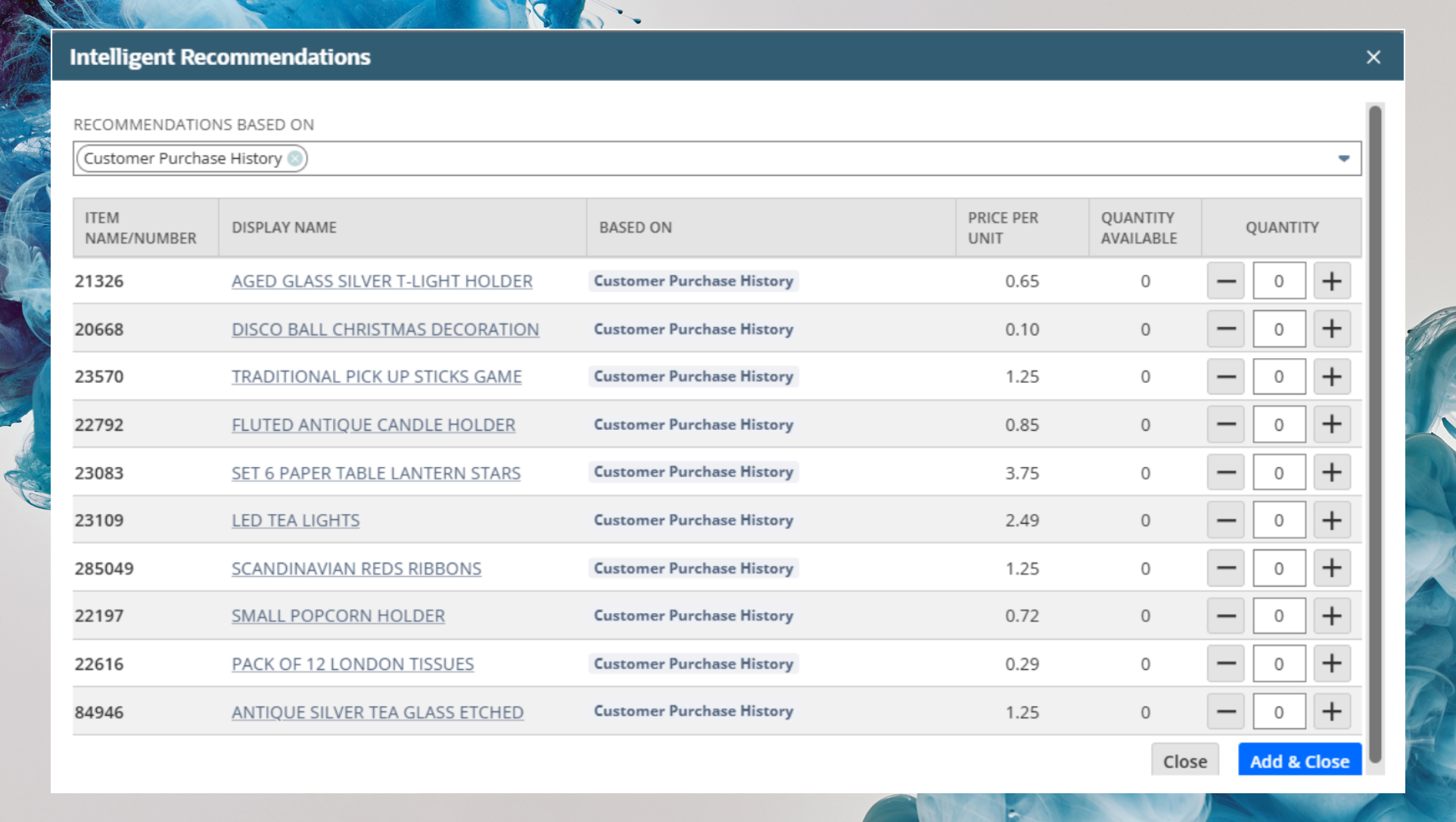Open the Aged Glass Silver T-Light Holder link
The image size is (1456, 822).
tap(382, 281)
